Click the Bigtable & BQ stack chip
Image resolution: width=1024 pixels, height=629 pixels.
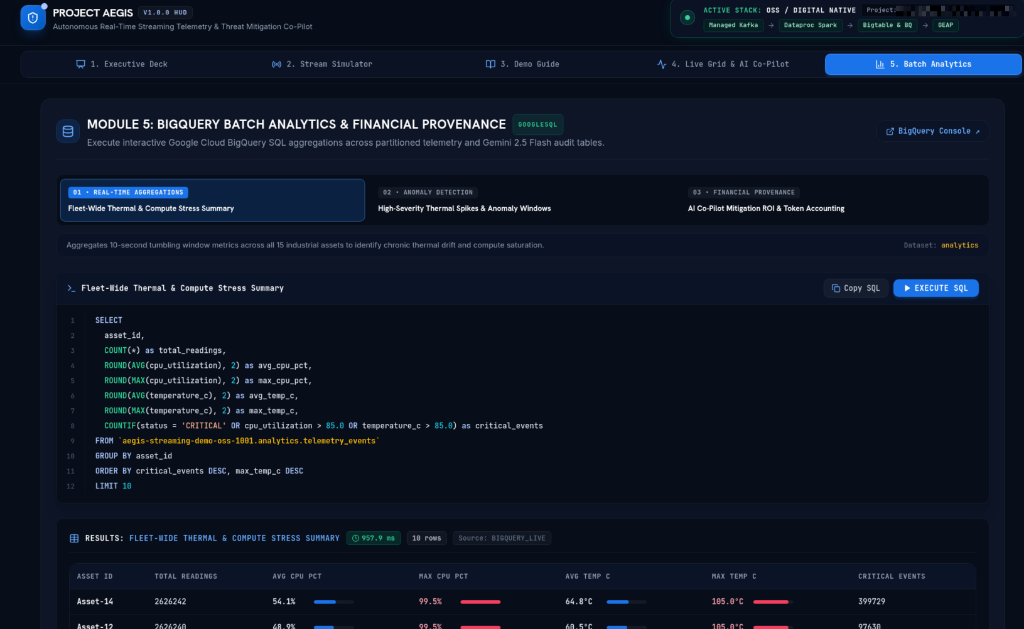[887, 25]
